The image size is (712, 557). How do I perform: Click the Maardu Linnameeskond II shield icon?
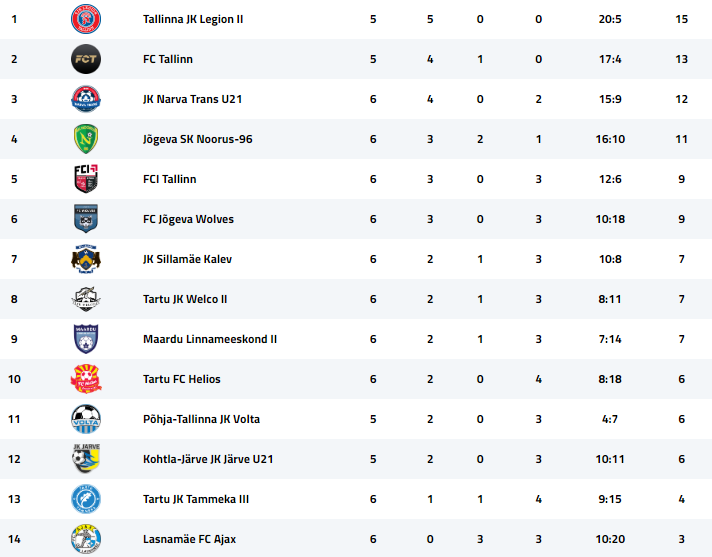(86, 339)
